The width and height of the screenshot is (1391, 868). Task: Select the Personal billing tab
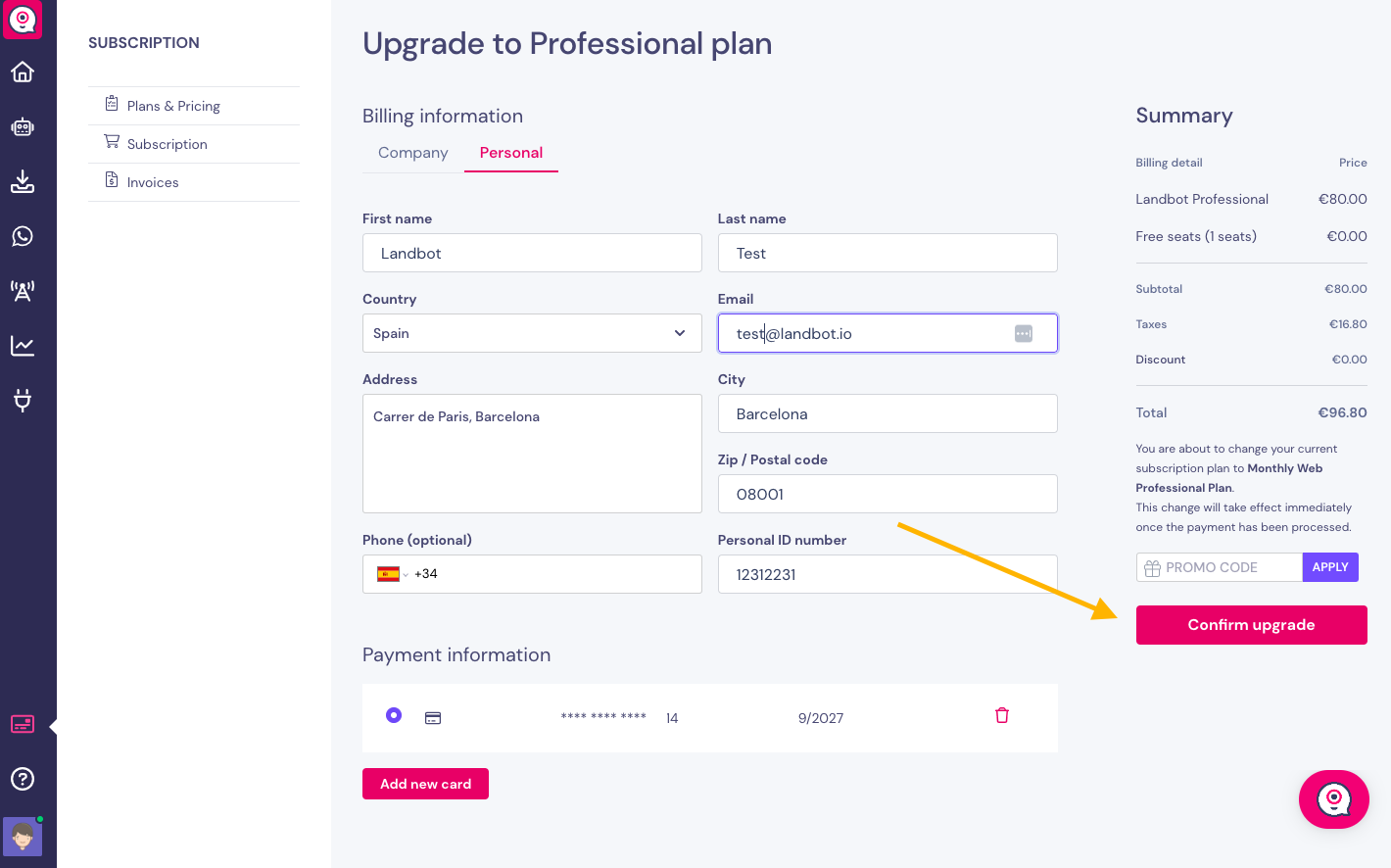coord(511,153)
